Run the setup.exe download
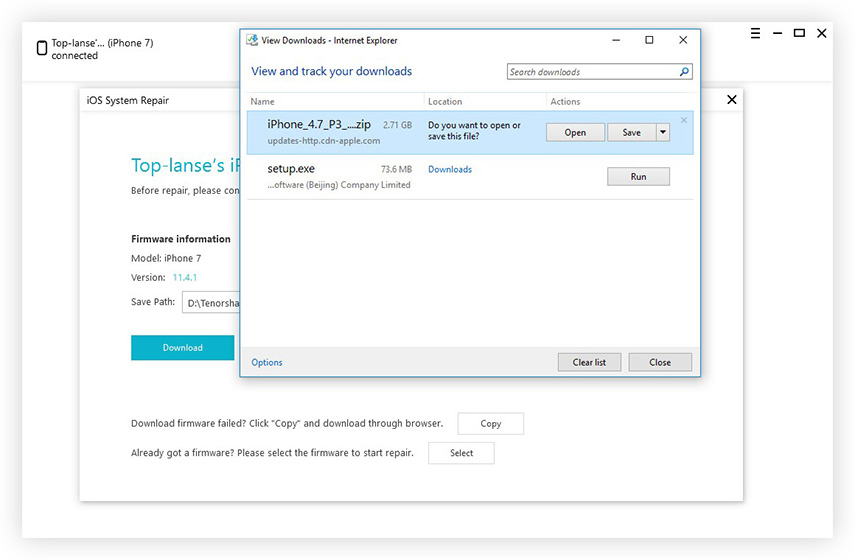This screenshot has height=560, width=855. tap(638, 177)
